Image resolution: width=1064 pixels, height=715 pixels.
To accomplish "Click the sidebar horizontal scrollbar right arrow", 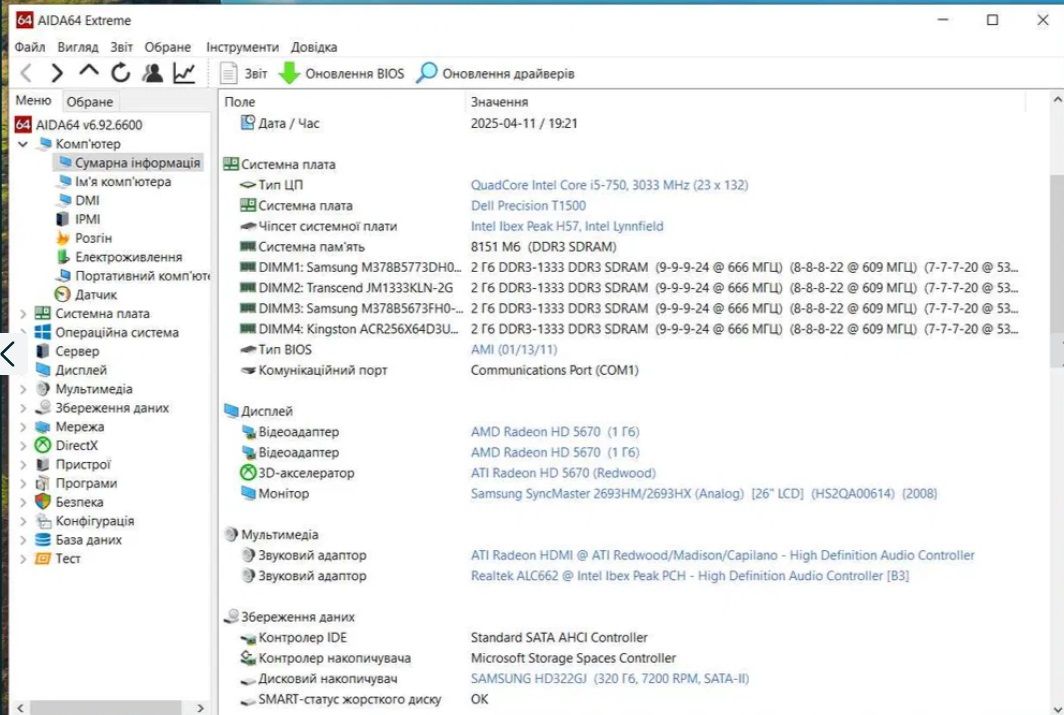I will point(200,708).
